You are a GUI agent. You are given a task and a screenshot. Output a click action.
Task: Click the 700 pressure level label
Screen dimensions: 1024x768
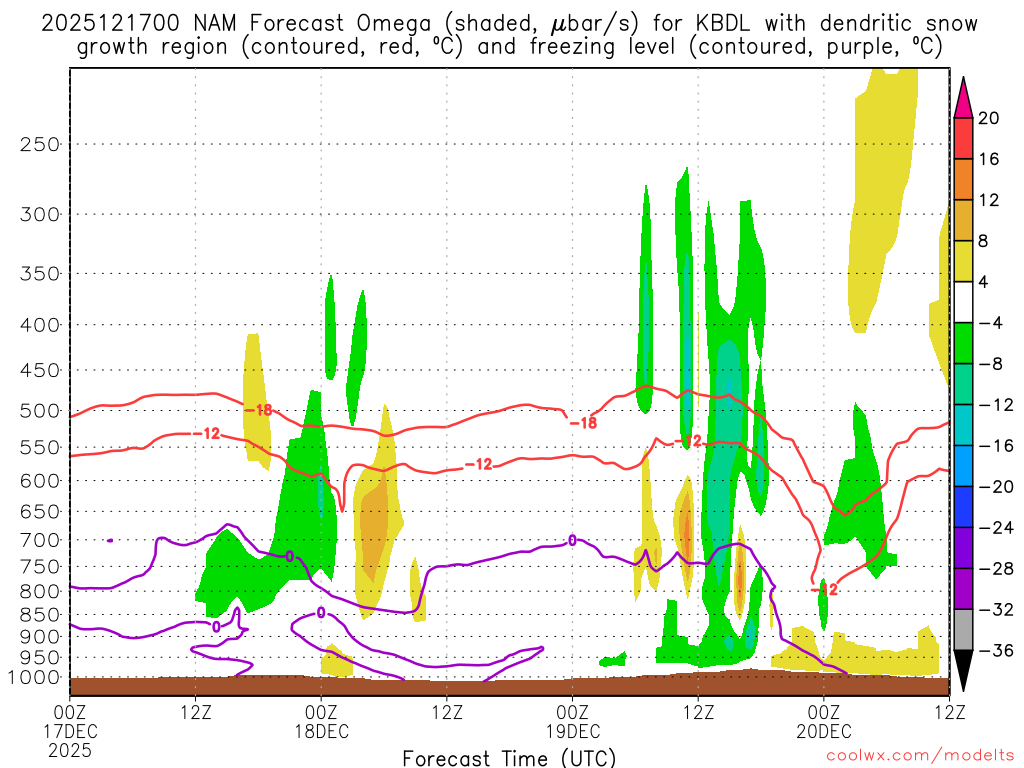pyautogui.click(x=40, y=540)
